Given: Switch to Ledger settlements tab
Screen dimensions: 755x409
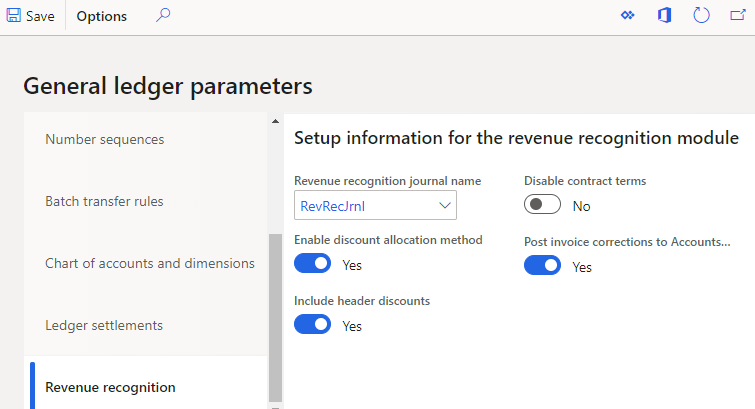Looking at the screenshot, I should [104, 325].
